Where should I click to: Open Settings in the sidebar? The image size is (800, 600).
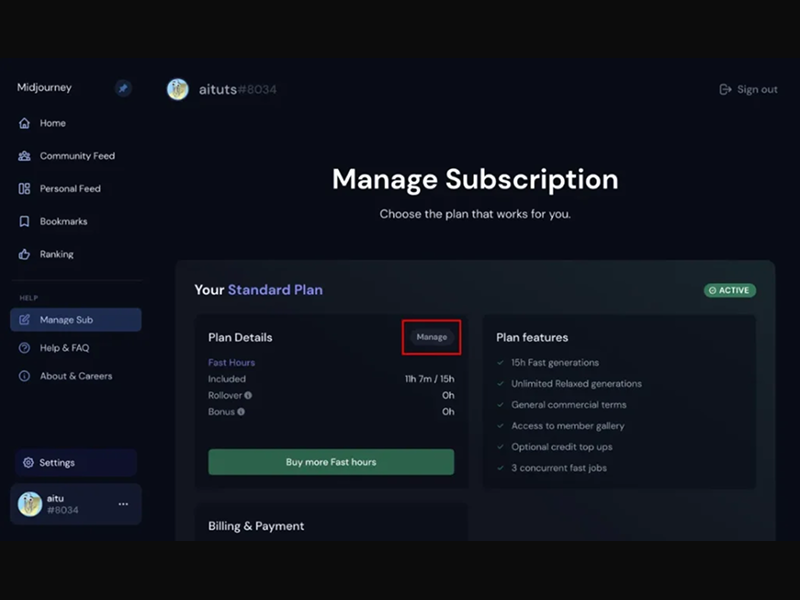tap(76, 462)
